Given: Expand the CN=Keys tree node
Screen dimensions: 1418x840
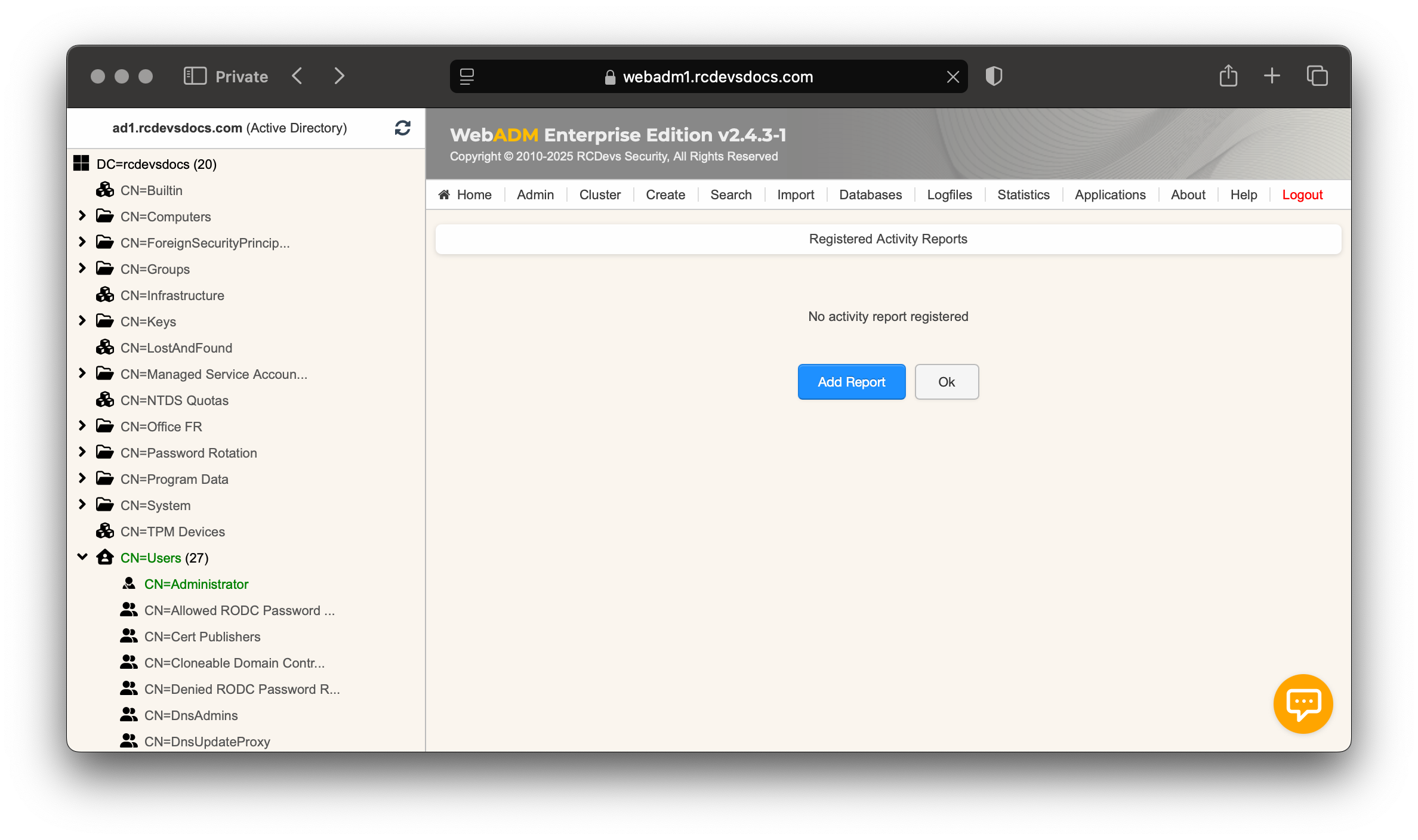Looking at the screenshot, I should pyautogui.click(x=82, y=321).
